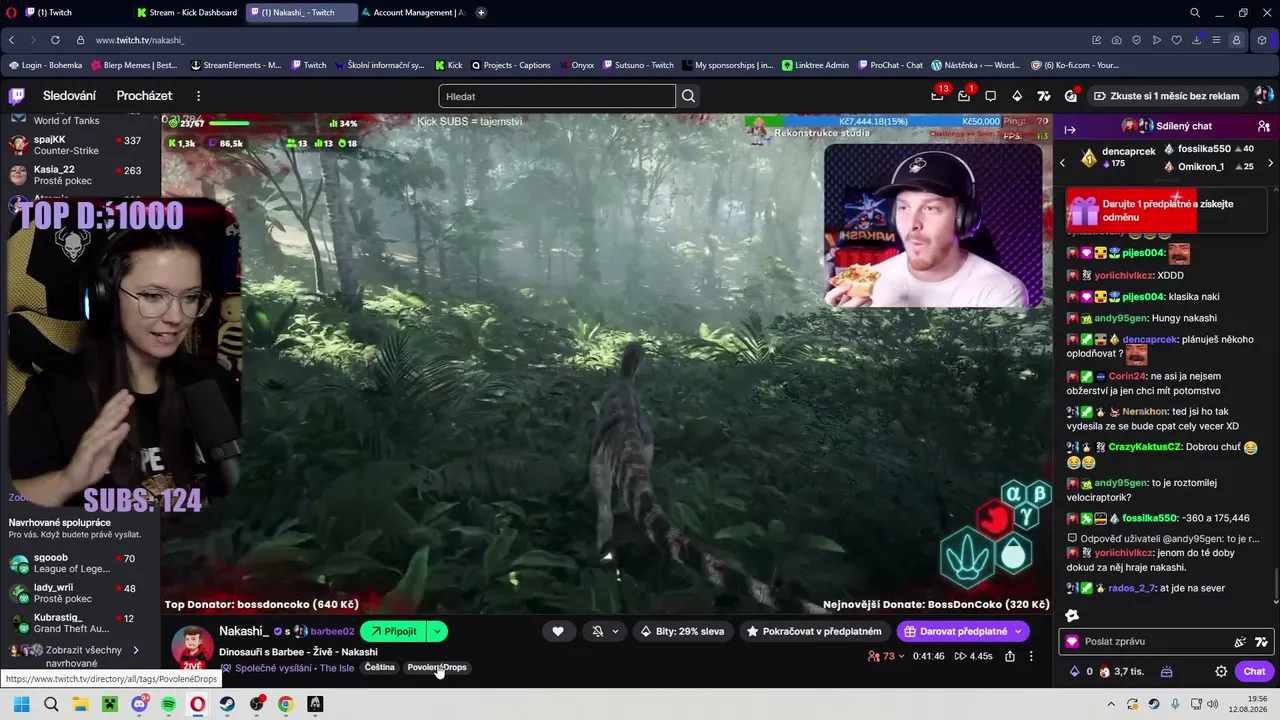Expand the viewer count dropdown

pyautogui.click(x=901, y=656)
